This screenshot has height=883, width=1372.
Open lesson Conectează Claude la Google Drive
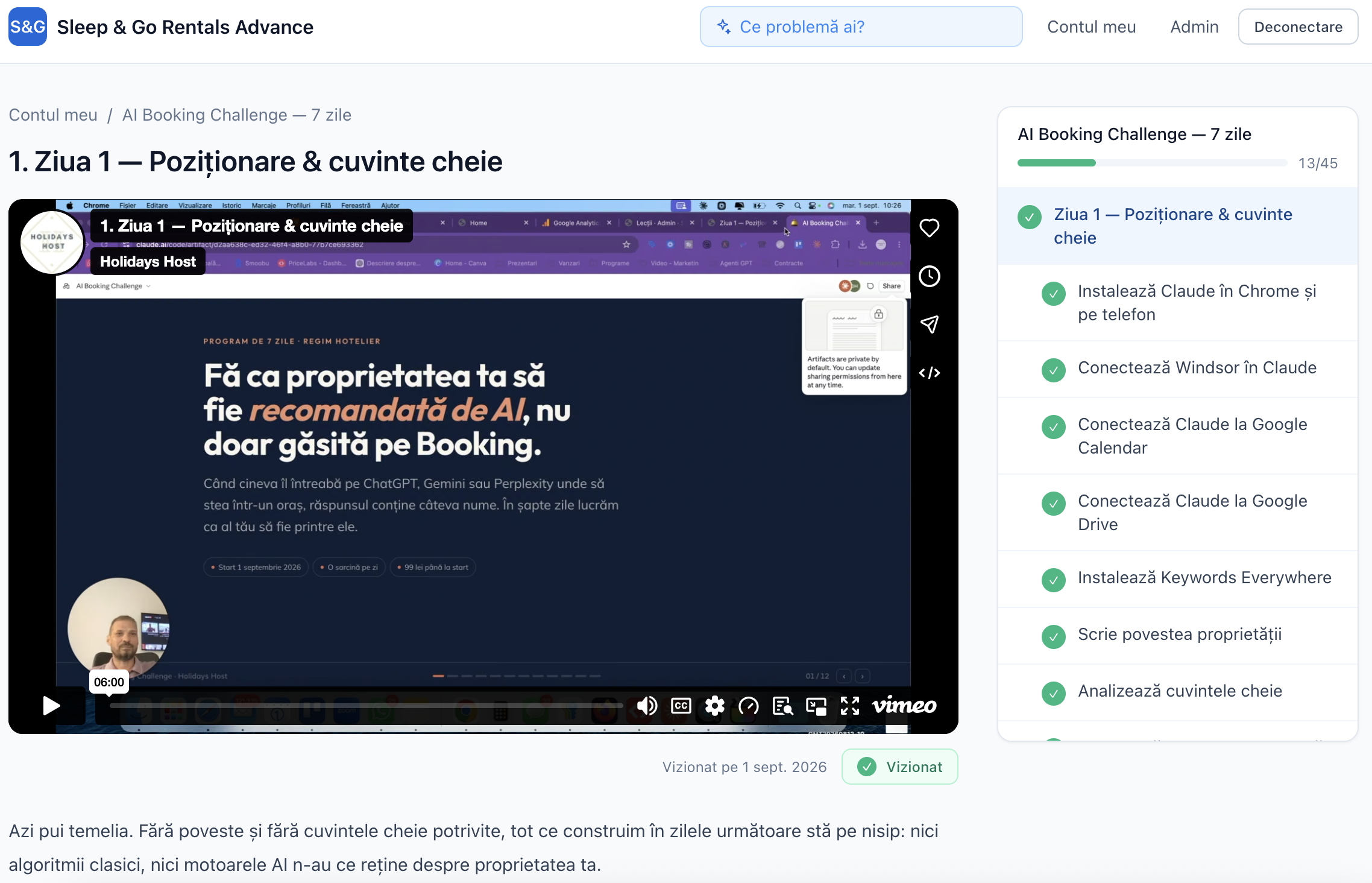click(x=1177, y=512)
